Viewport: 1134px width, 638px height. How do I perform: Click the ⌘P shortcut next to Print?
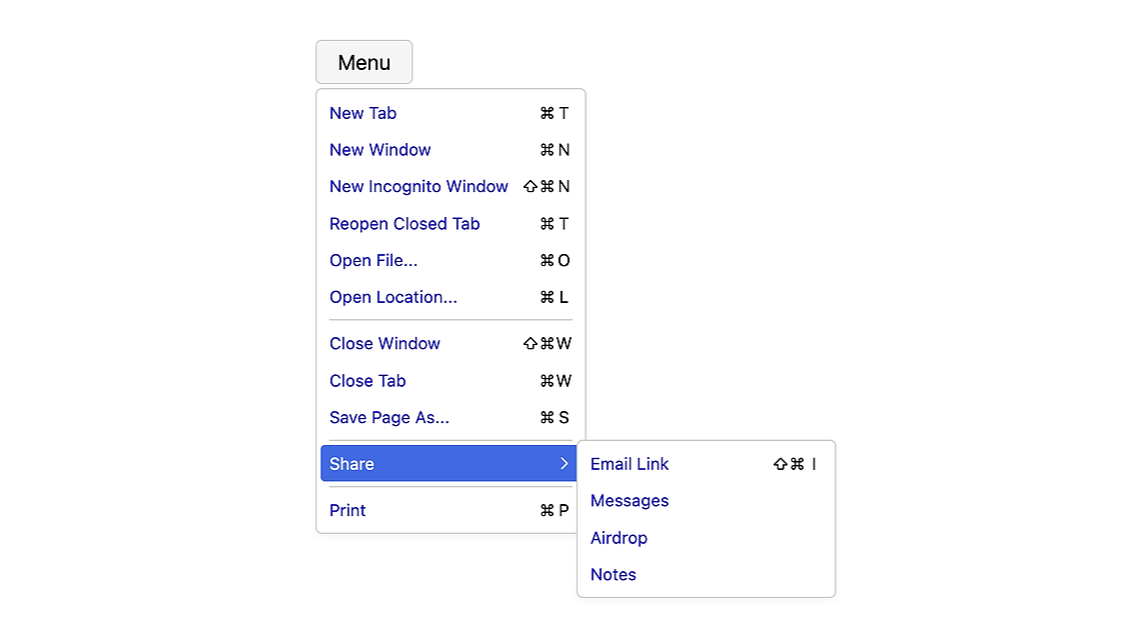tap(553, 510)
